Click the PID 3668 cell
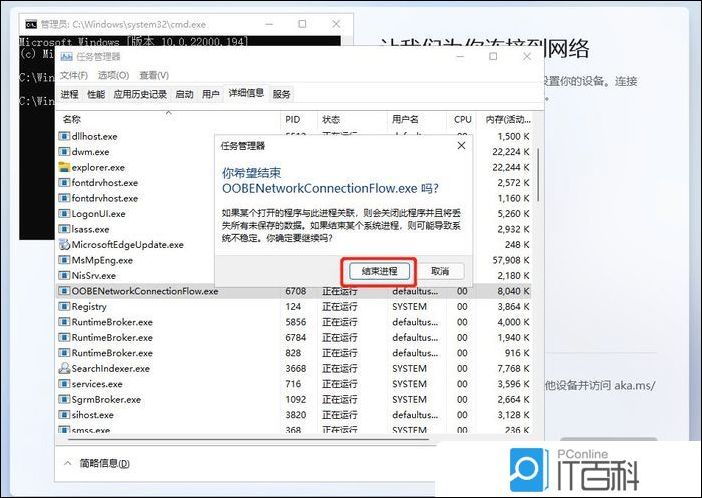 pos(295,369)
